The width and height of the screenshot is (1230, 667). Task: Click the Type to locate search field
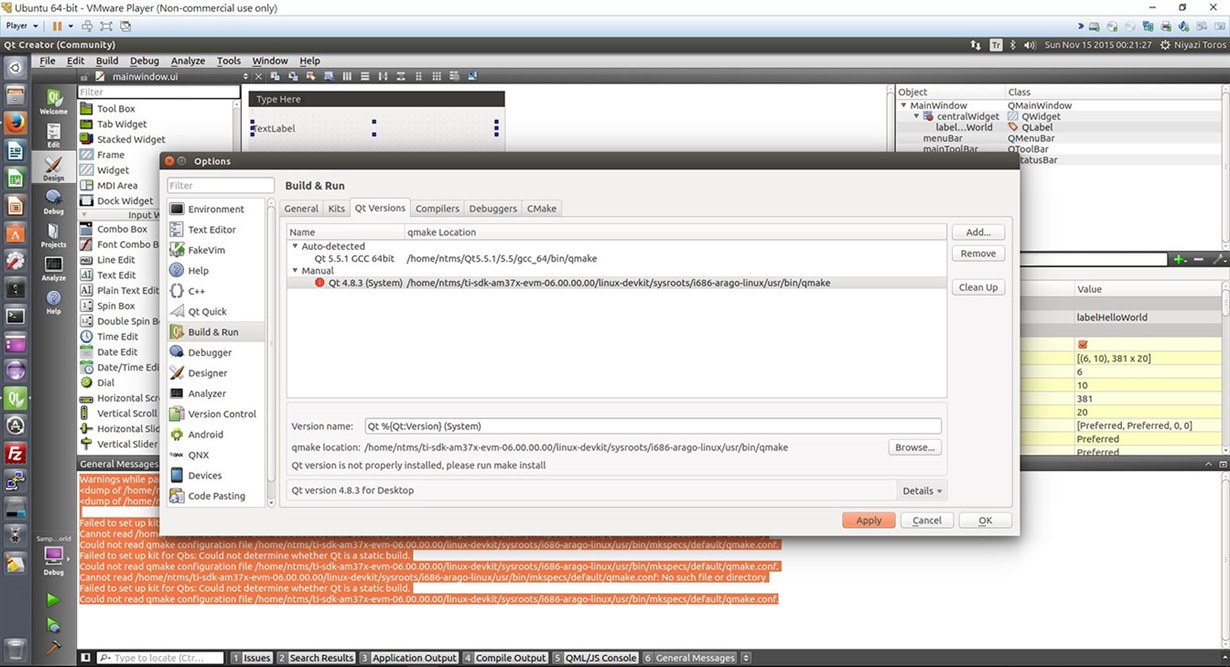coord(160,658)
